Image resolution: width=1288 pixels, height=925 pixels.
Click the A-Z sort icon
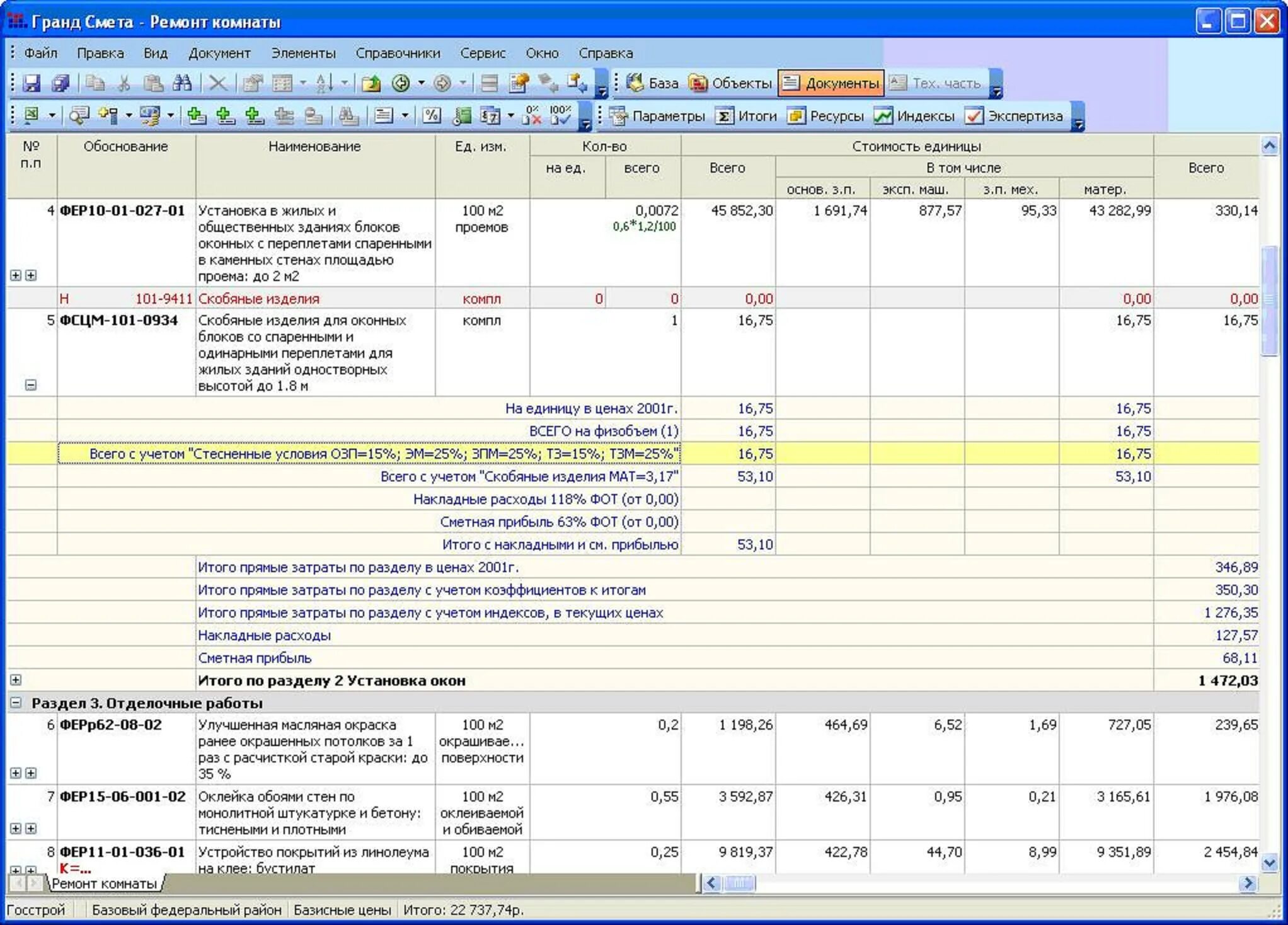click(x=324, y=83)
